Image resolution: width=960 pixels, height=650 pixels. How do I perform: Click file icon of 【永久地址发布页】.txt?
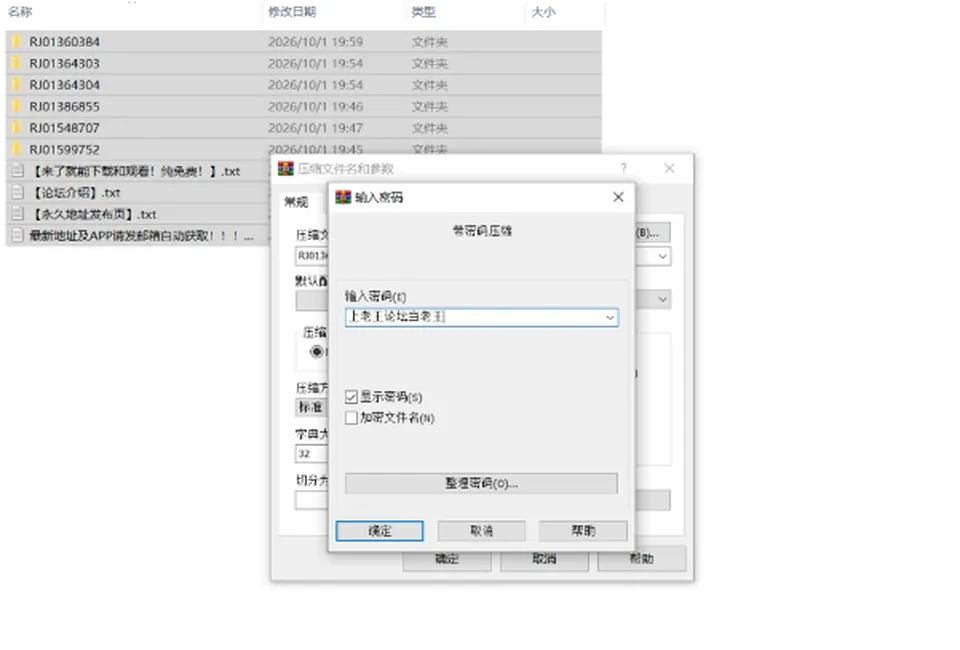pyautogui.click(x=18, y=214)
